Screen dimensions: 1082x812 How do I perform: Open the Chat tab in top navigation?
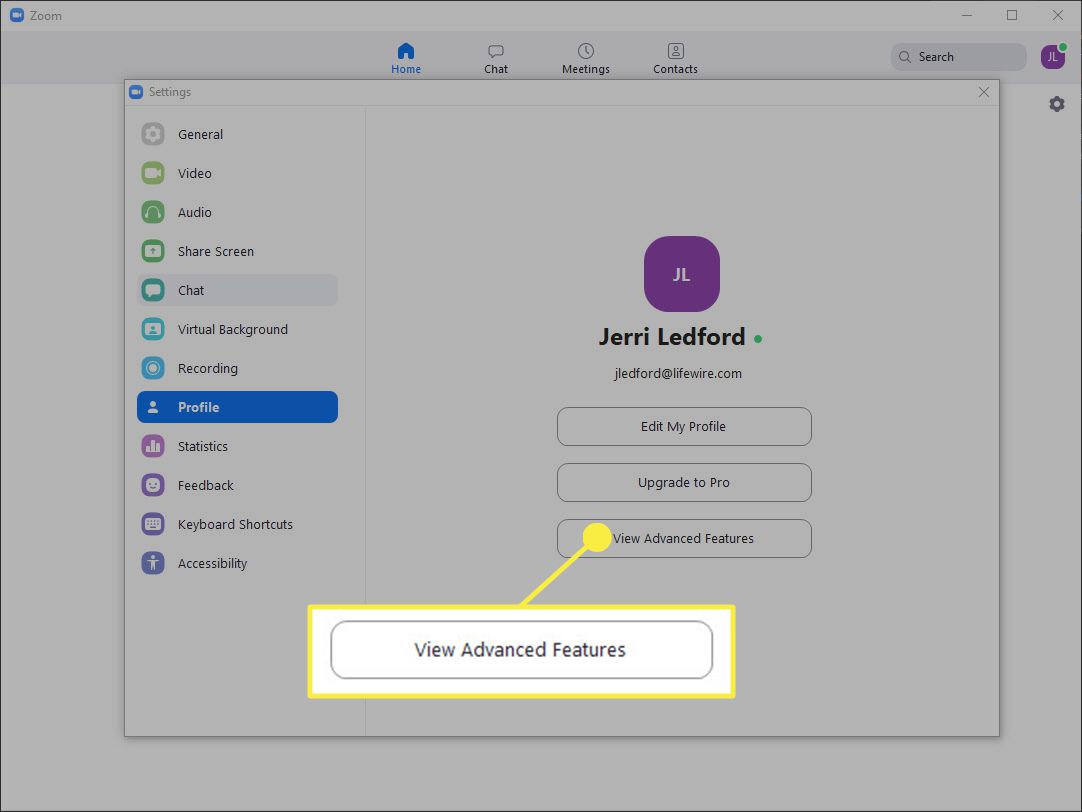click(496, 58)
